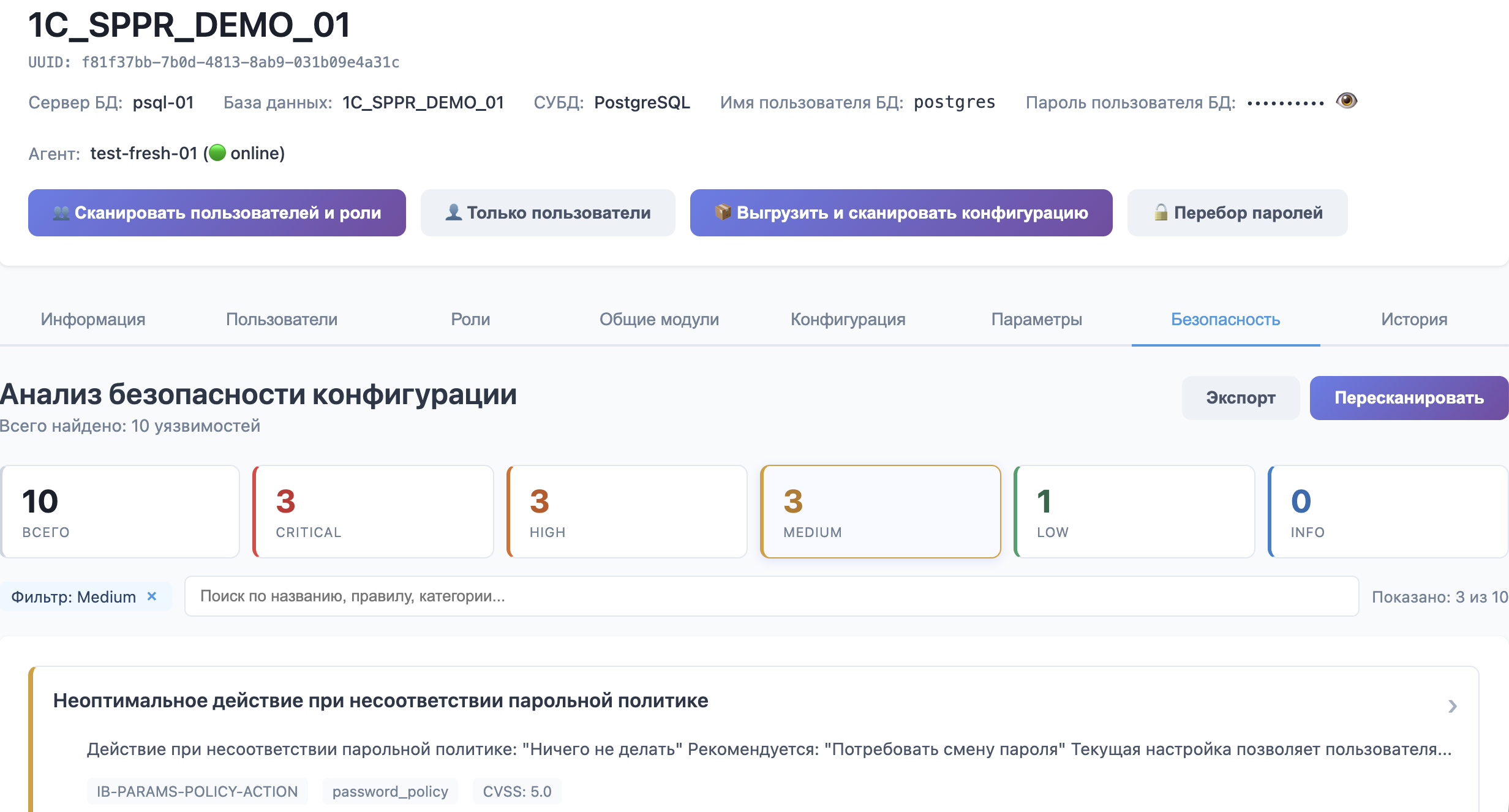Click the package icon on 'Выгрузить и сканировать конфигурацию'
This screenshot has width=1509, height=812.
pyautogui.click(x=723, y=212)
